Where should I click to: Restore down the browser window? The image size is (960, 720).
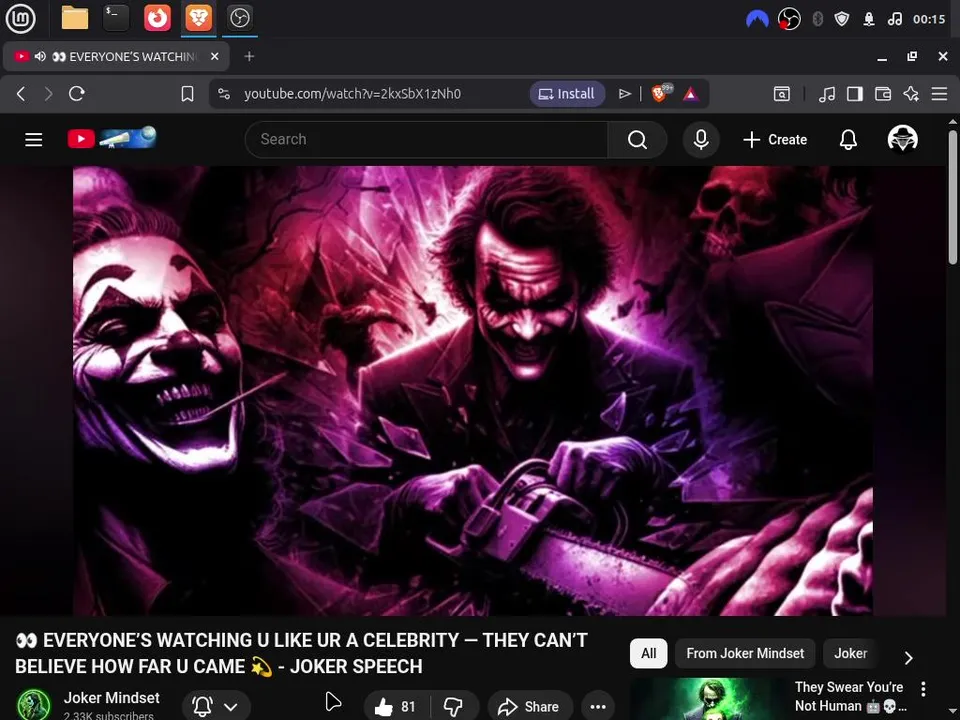pos(912,56)
